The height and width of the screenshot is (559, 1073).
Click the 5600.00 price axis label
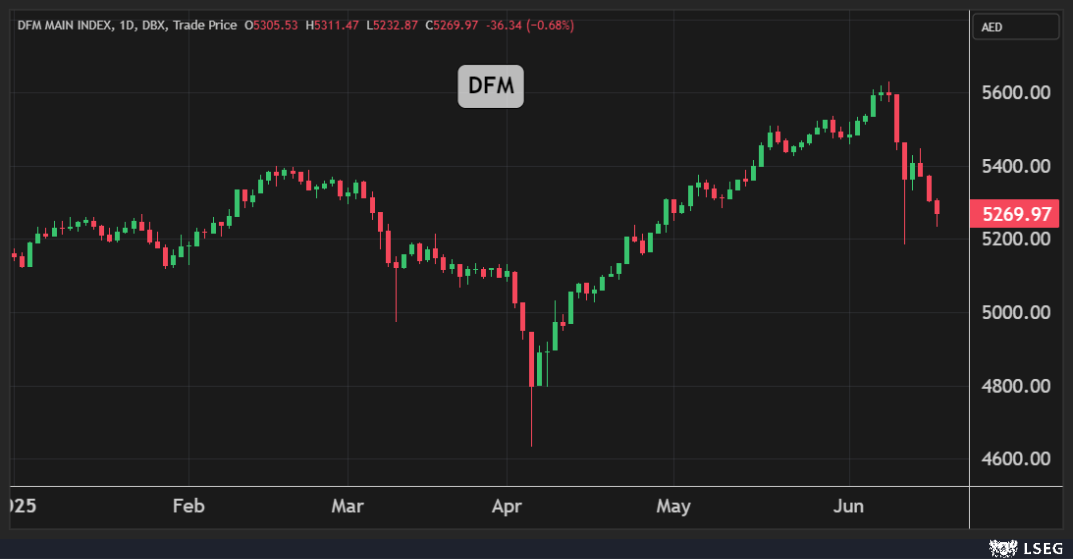click(1016, 93)
